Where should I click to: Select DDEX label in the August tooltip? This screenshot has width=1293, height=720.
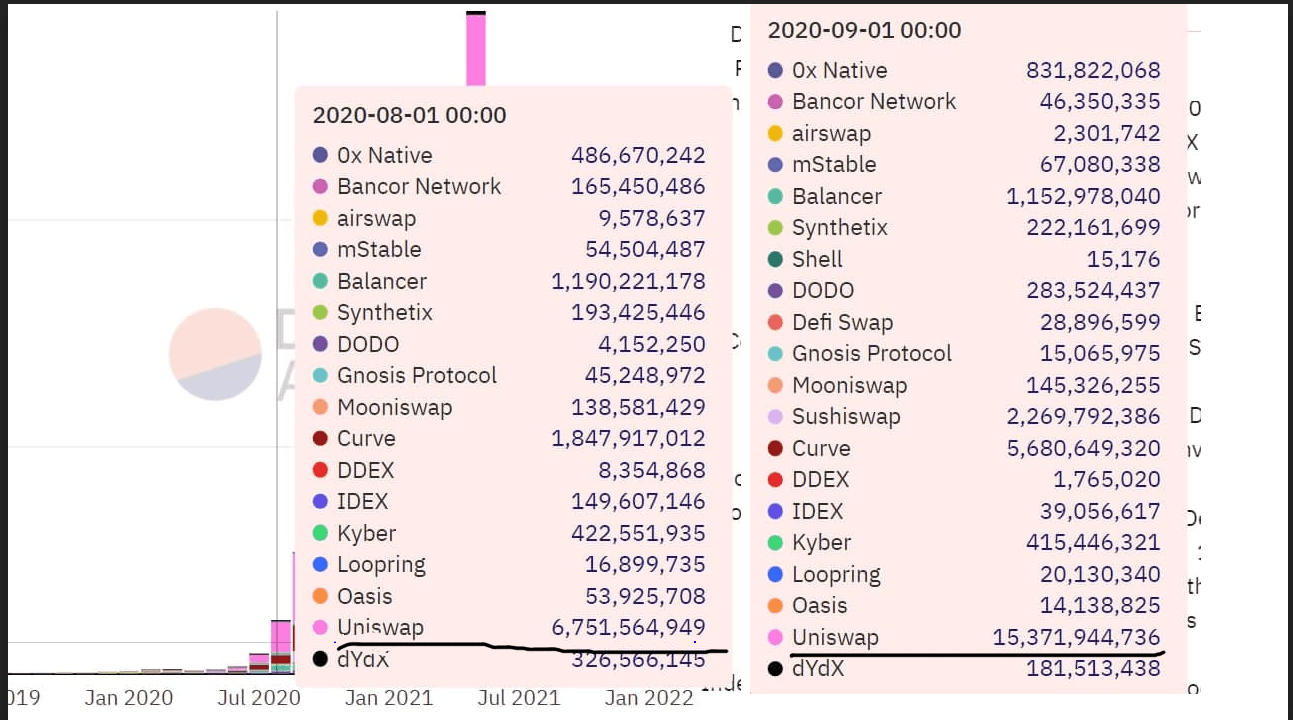366,470
